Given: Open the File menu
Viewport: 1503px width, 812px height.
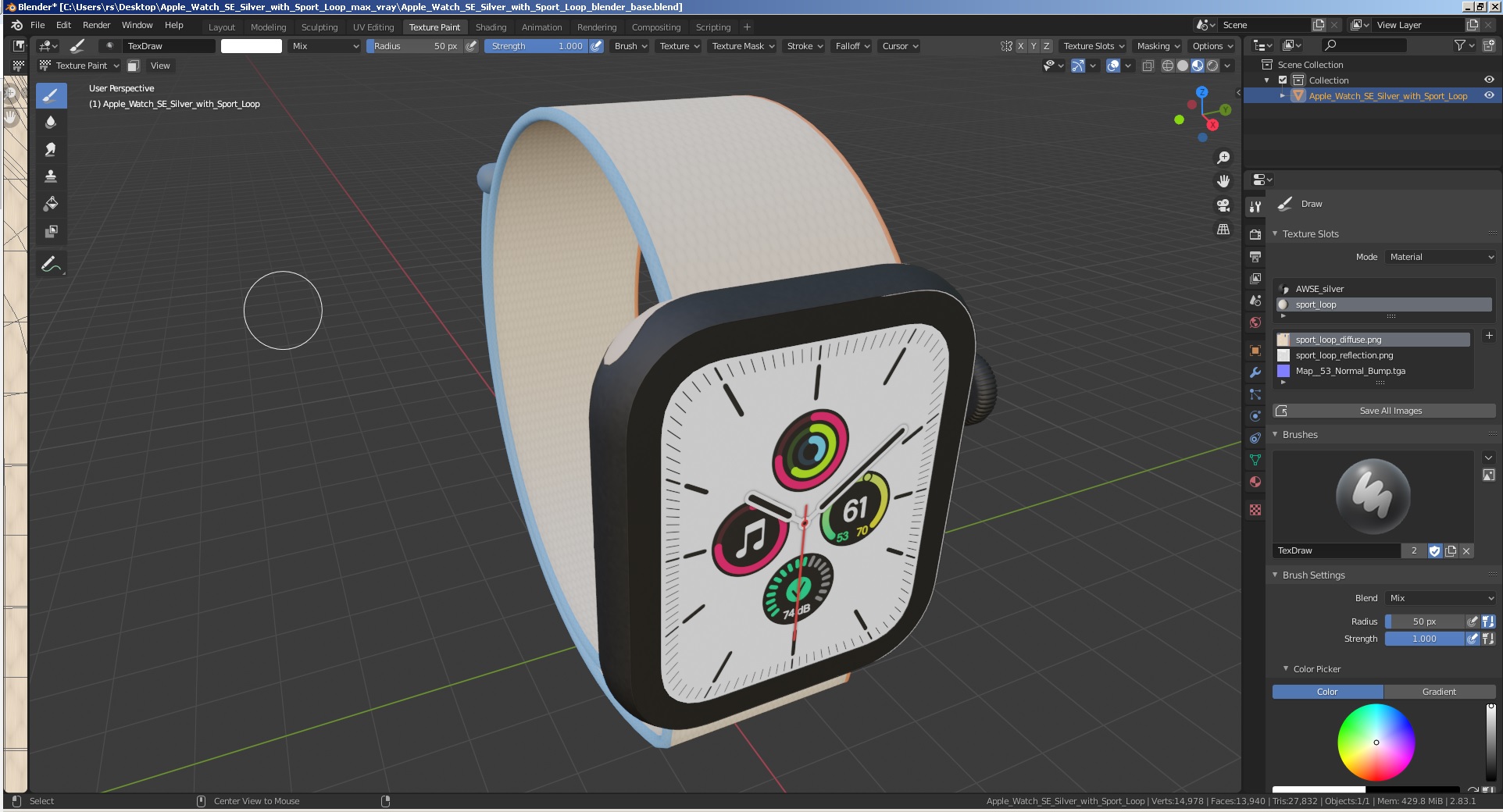Looking at the screenshot, I should coord(37,25).
